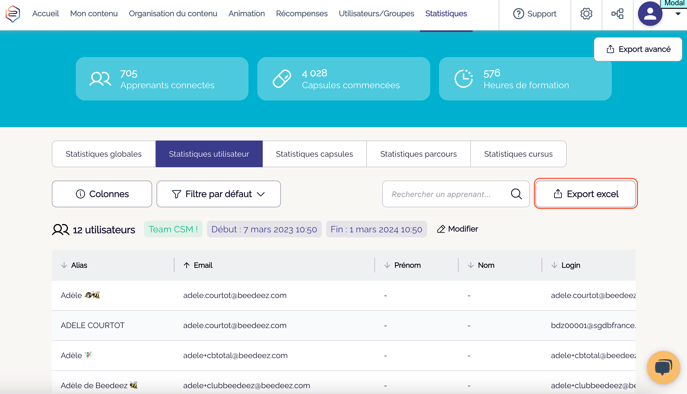
Task: Select Statistiques utilisateur tab
Action: click(x=209, y=154)
